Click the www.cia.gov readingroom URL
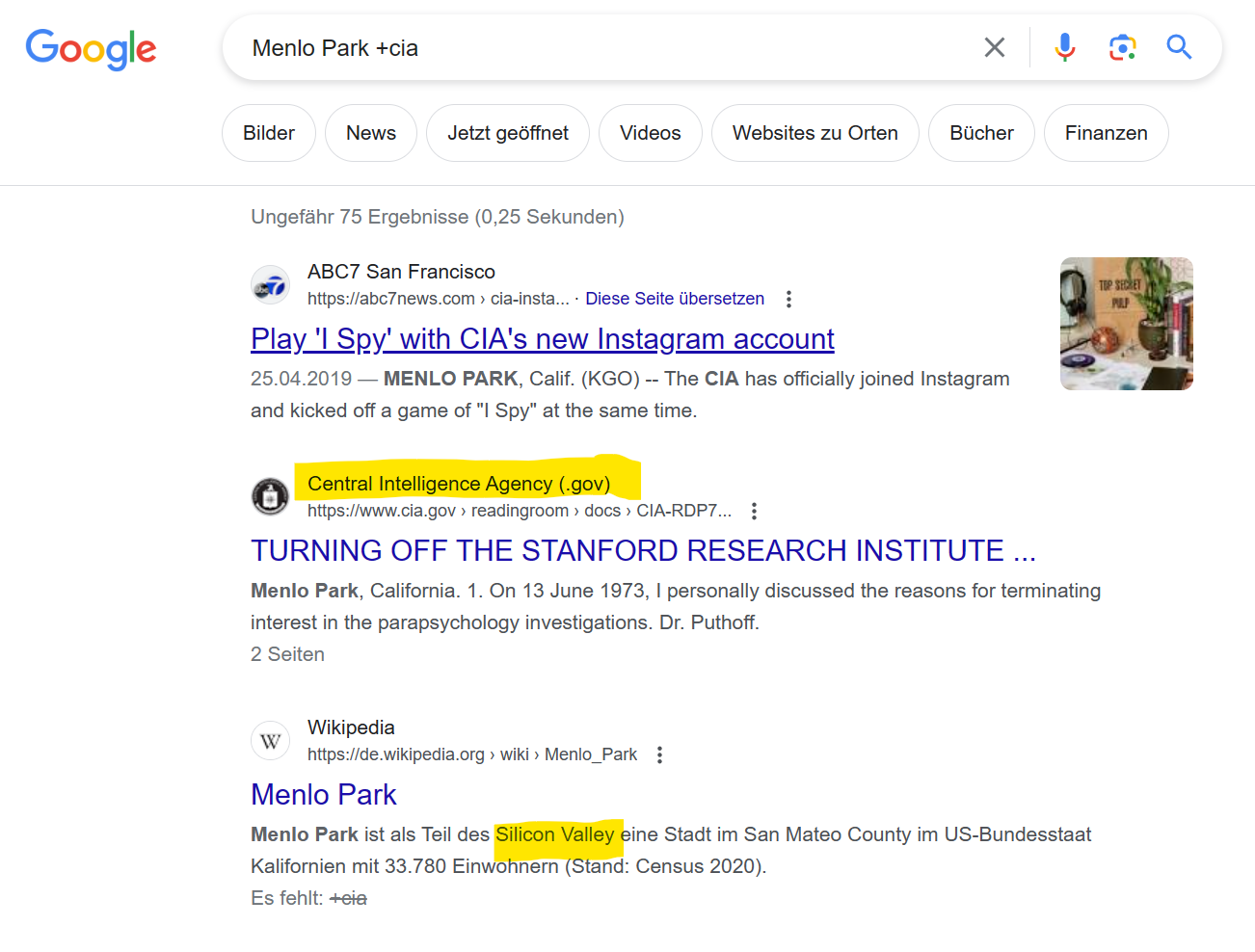This screenshot has width=1255, height=952. click(x=520, y=511)
